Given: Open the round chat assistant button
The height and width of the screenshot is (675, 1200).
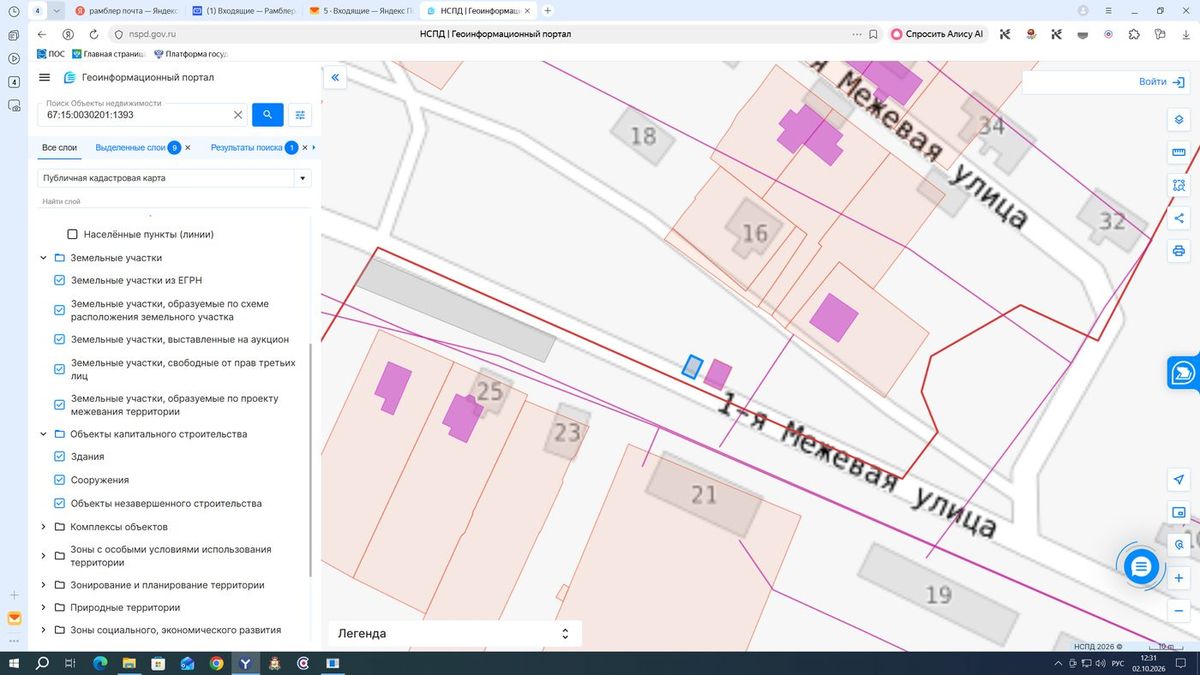Looking at the screenshot, I should pos(1141,567).
